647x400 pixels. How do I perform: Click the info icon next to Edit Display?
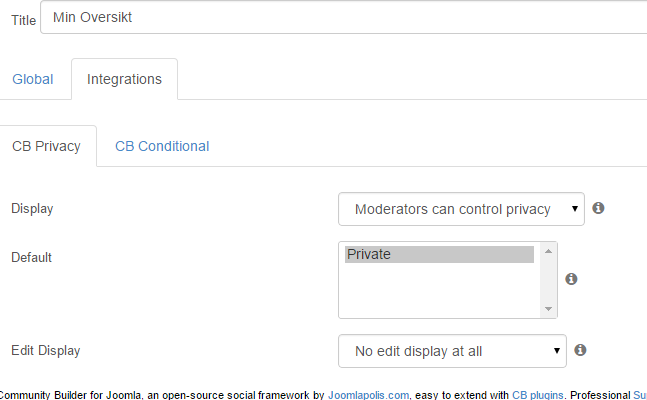[x=580, y=350]
